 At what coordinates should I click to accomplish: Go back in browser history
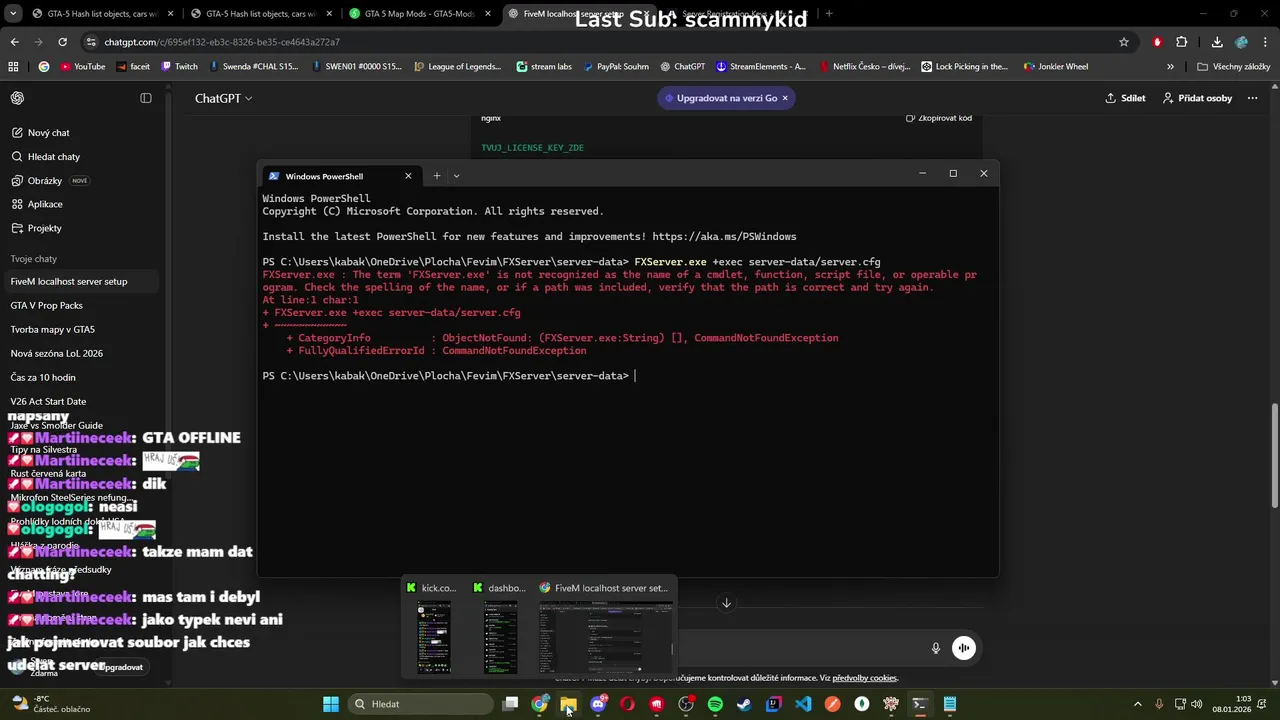tap(14, 42)
